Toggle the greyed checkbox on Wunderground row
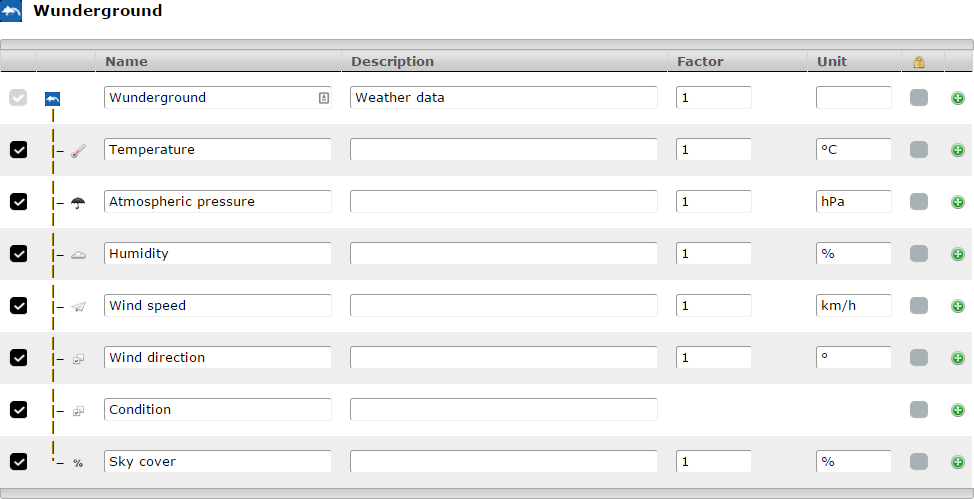This screenshot has width=974, height=499. click(x=18, y=98)
